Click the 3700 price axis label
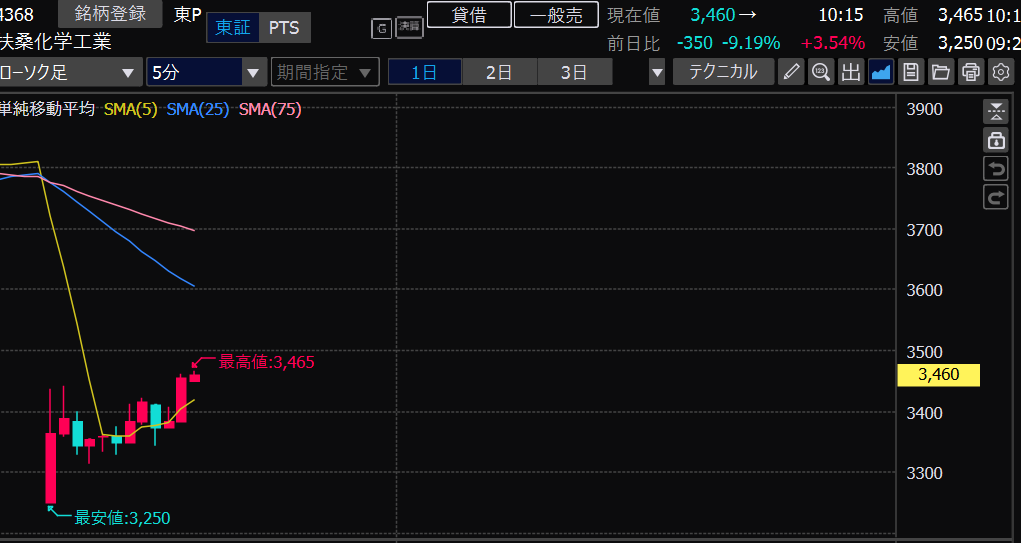Viewport: 1021px width, 543px height. click(925, 230)
